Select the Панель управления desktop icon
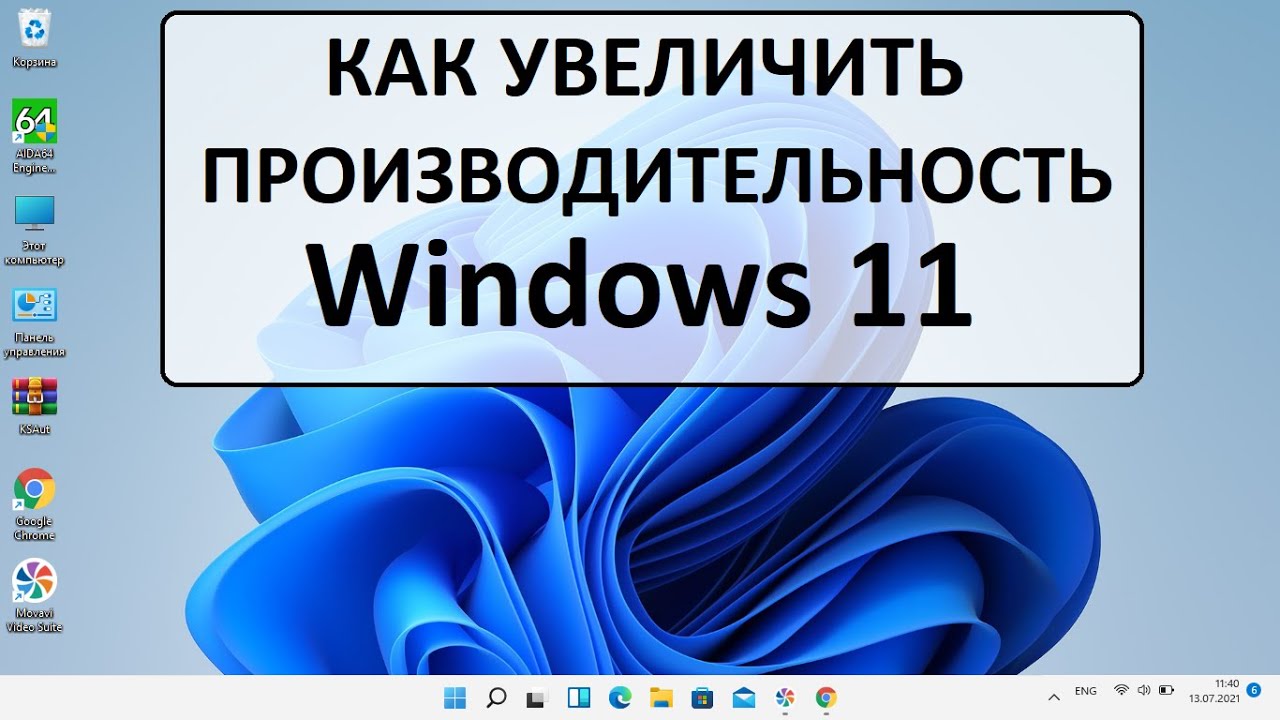The image size is (1280, 720). tap(34, 322)
